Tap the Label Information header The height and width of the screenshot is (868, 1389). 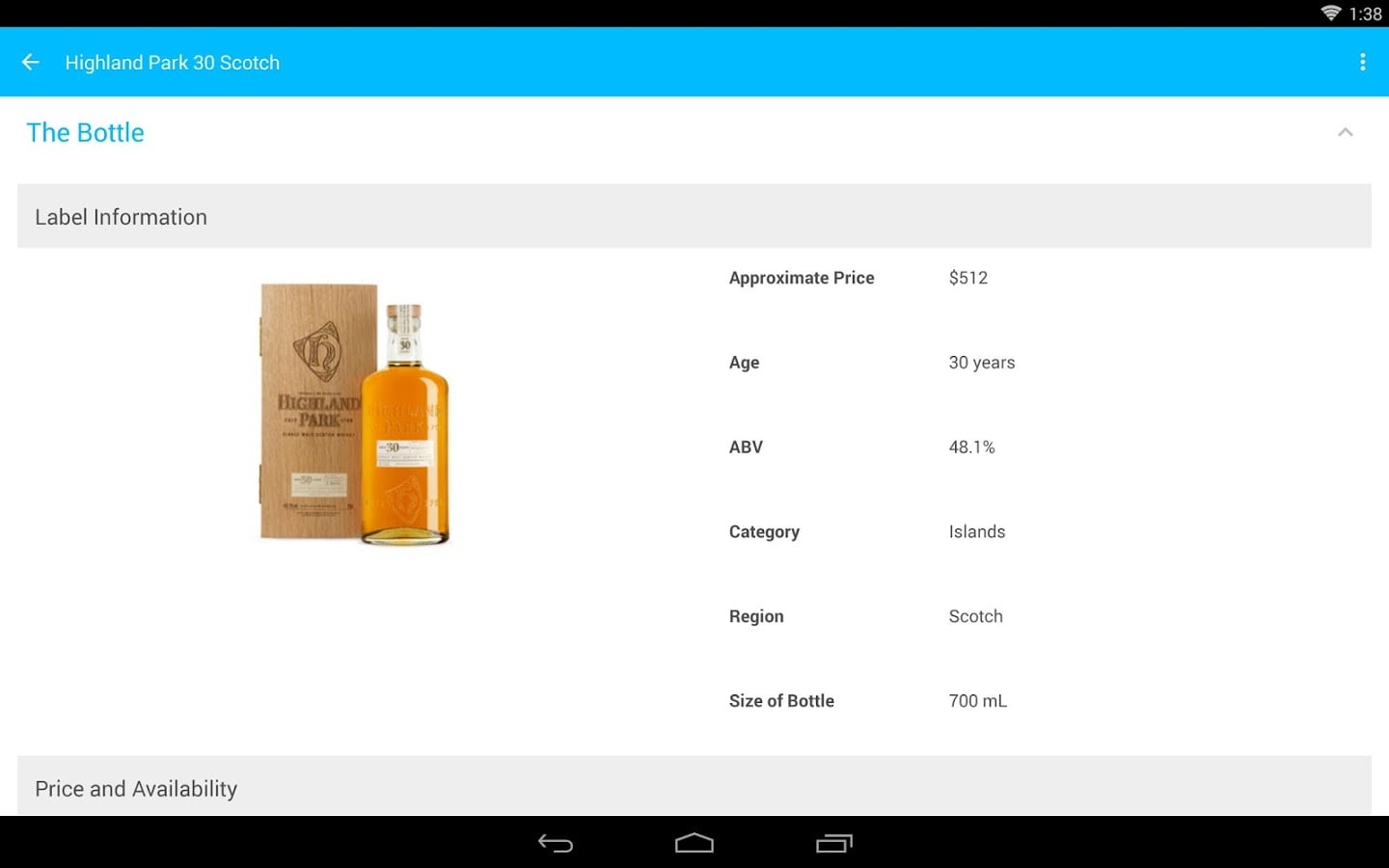[694, 216]
